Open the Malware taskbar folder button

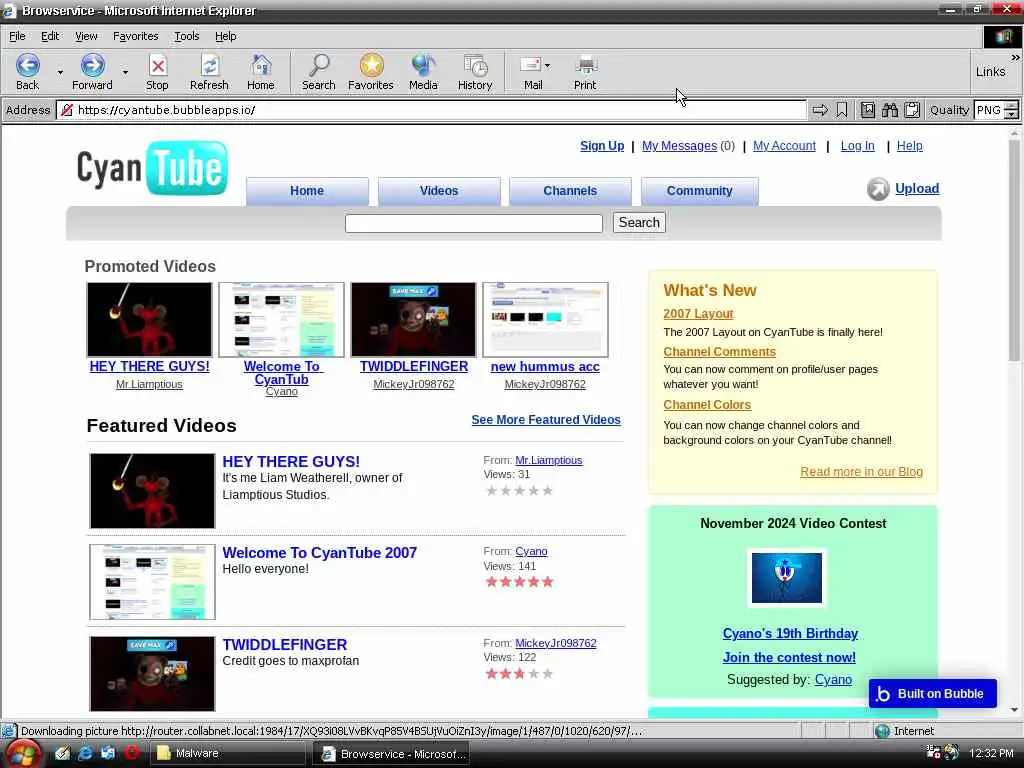228,754
